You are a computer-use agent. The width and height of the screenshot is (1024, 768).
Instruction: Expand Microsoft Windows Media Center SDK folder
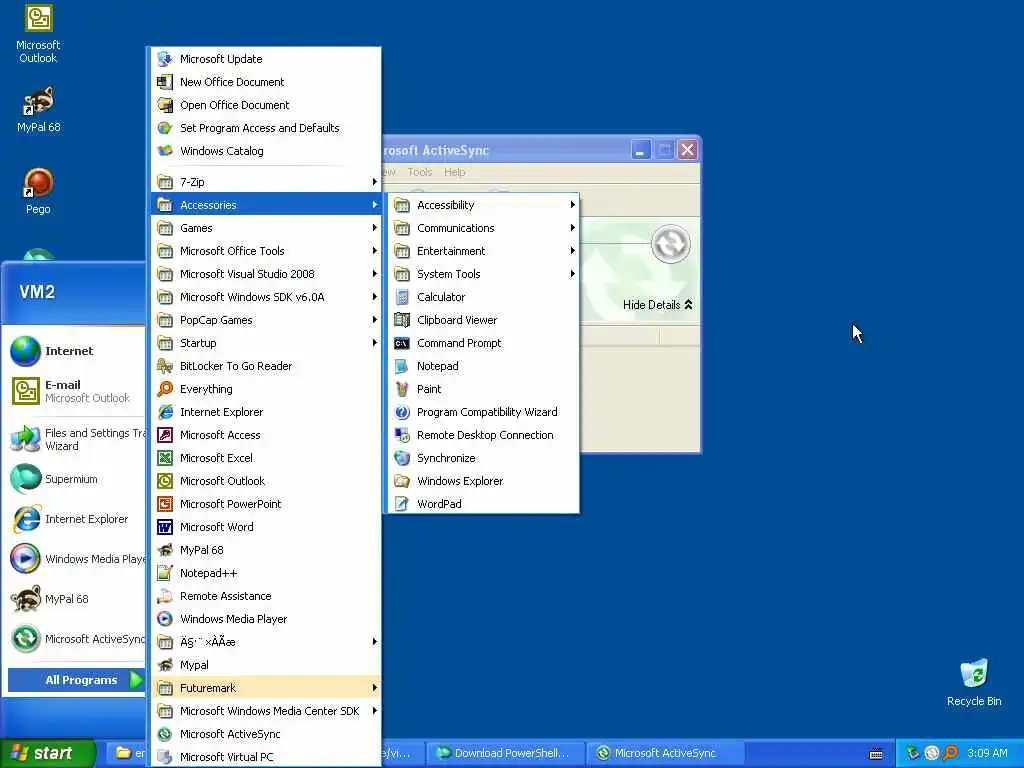click(266, 711)
